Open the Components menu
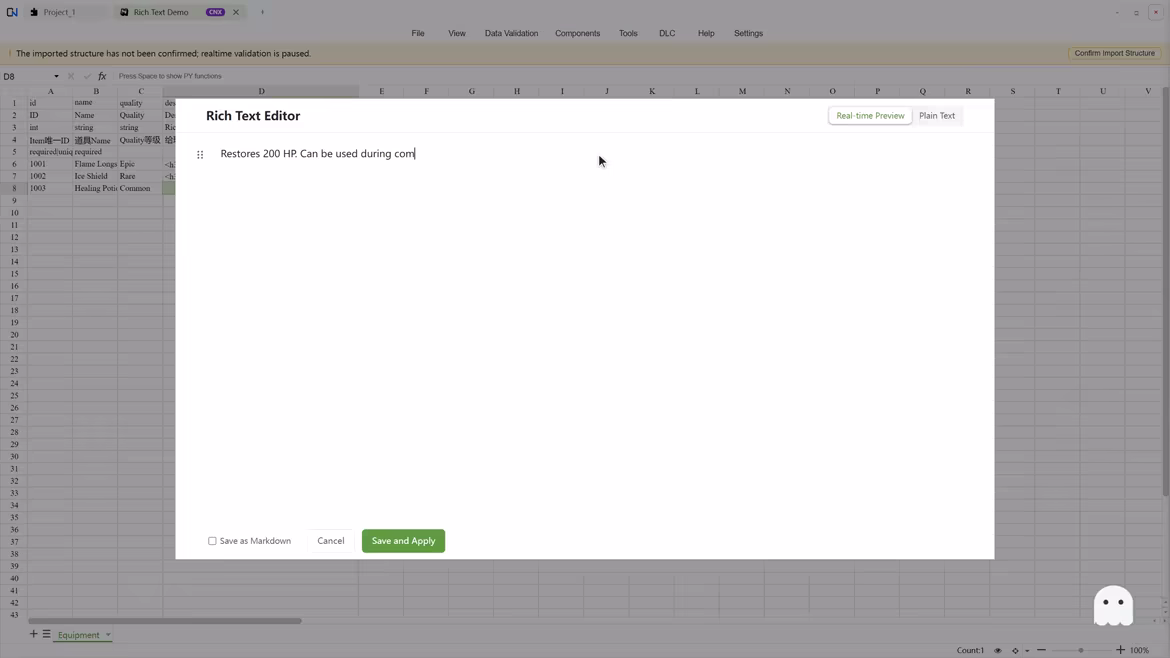 click(x=578, y=34)
